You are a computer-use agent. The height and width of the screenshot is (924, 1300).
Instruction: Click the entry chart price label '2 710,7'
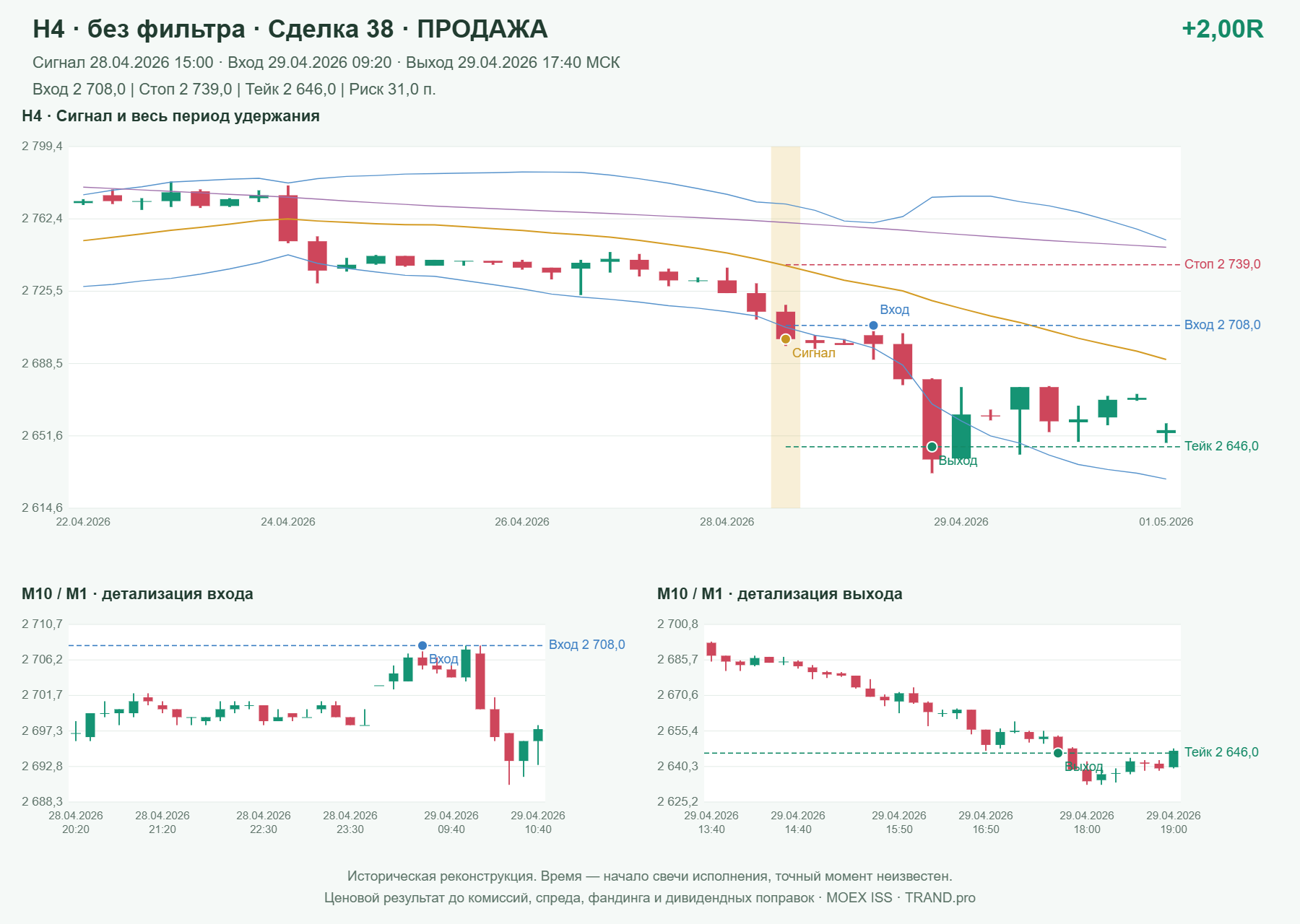[42, 624]
